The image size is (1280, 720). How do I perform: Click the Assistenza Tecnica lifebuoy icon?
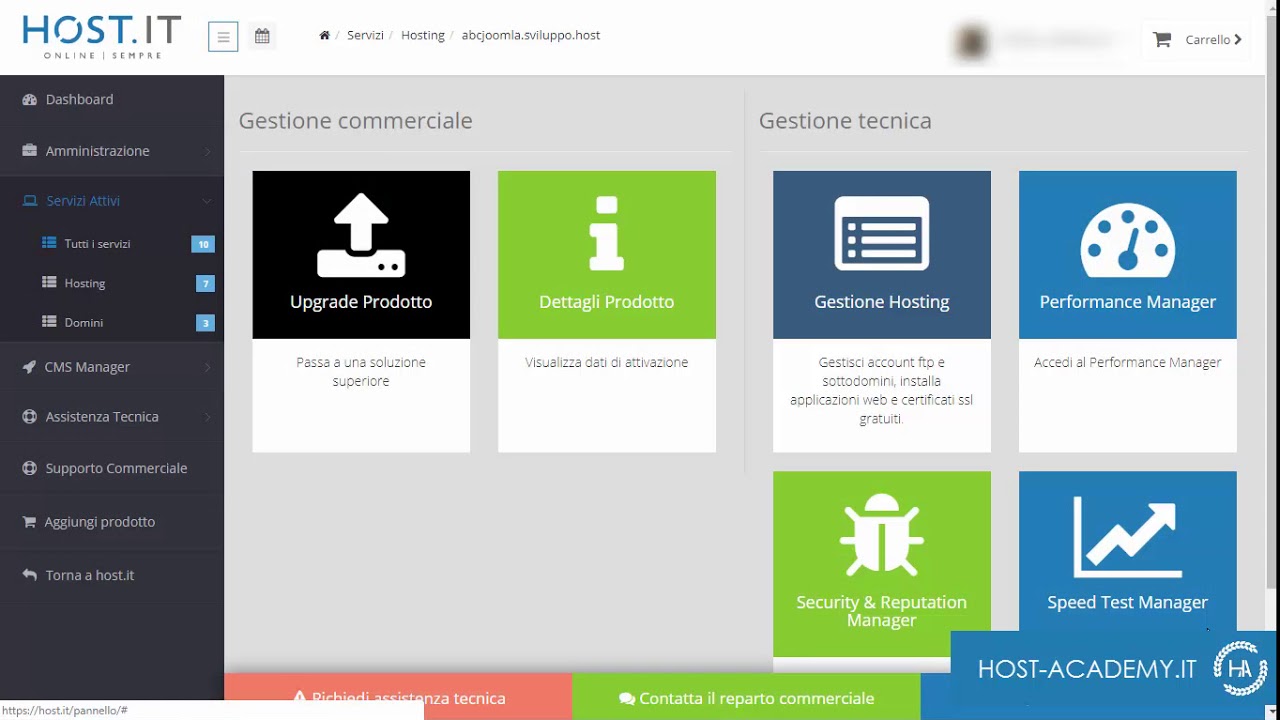(29, 417)
